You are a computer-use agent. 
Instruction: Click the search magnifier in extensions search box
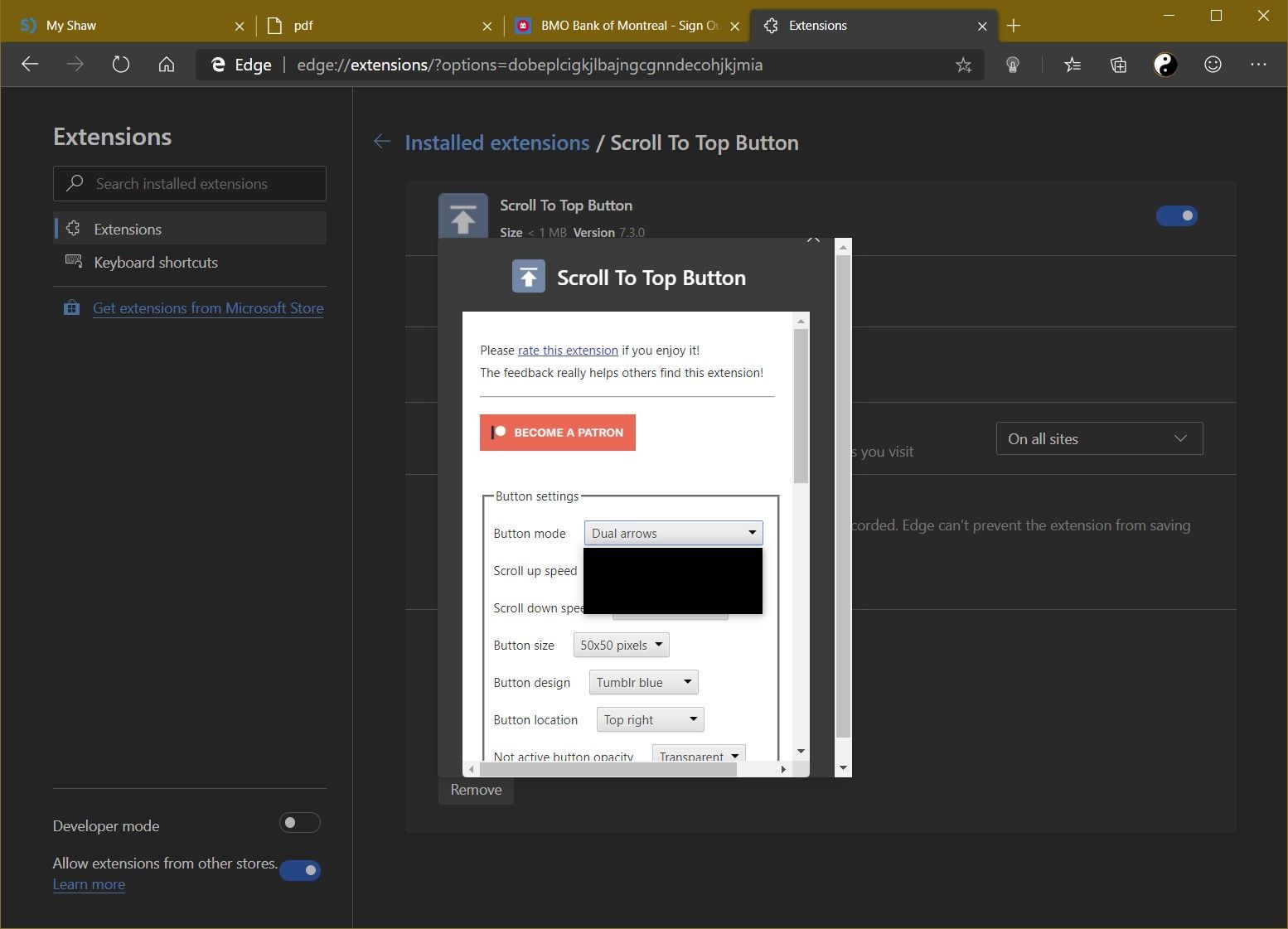(x=75, y=183)
